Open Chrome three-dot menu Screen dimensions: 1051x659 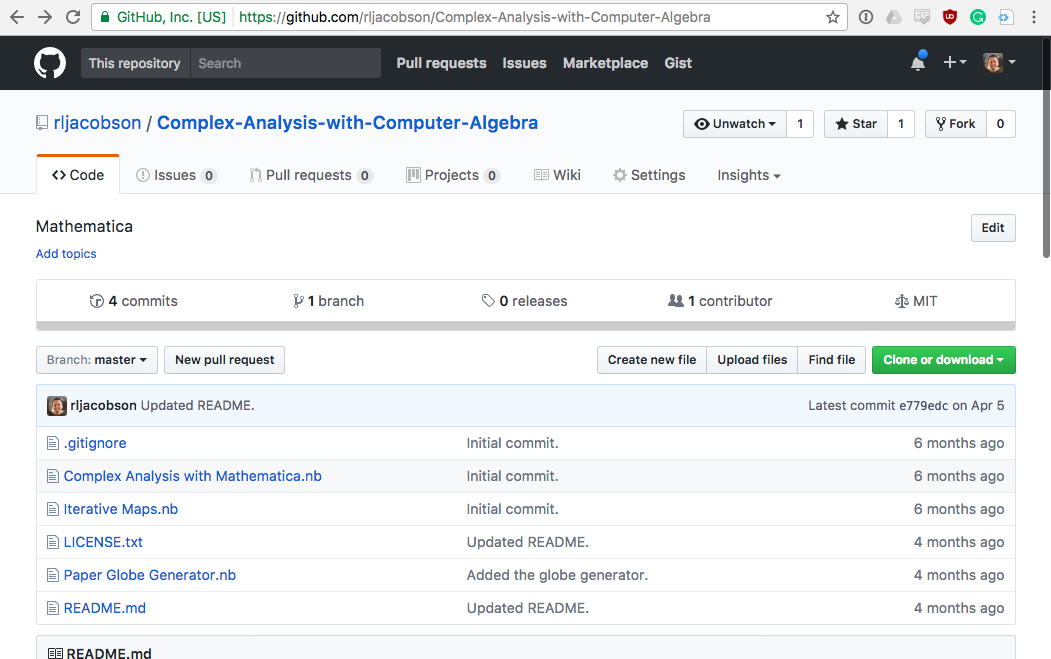coord(1034,17)
